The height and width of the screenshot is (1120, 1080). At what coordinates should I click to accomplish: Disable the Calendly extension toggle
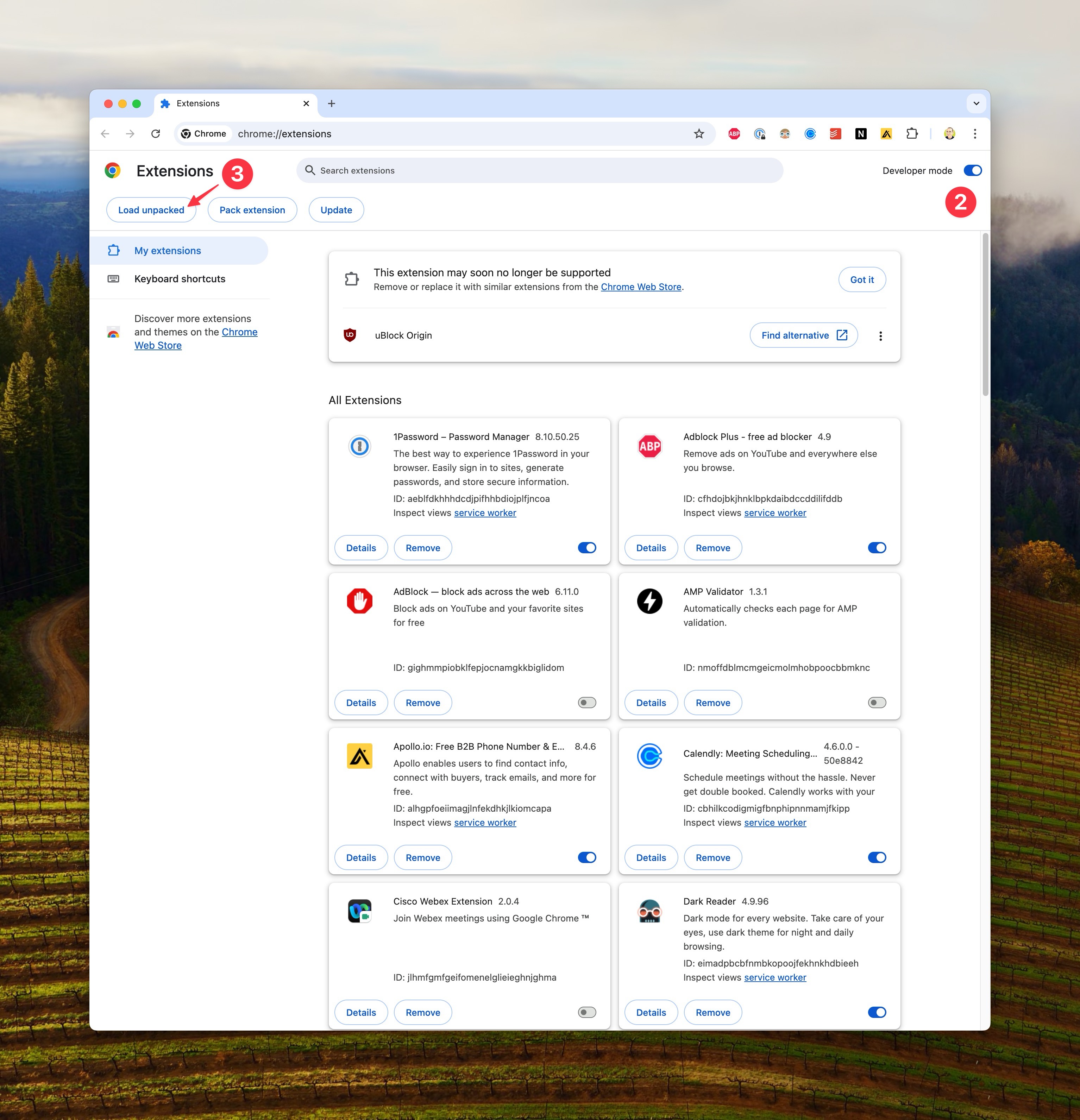tap(877, 857)
